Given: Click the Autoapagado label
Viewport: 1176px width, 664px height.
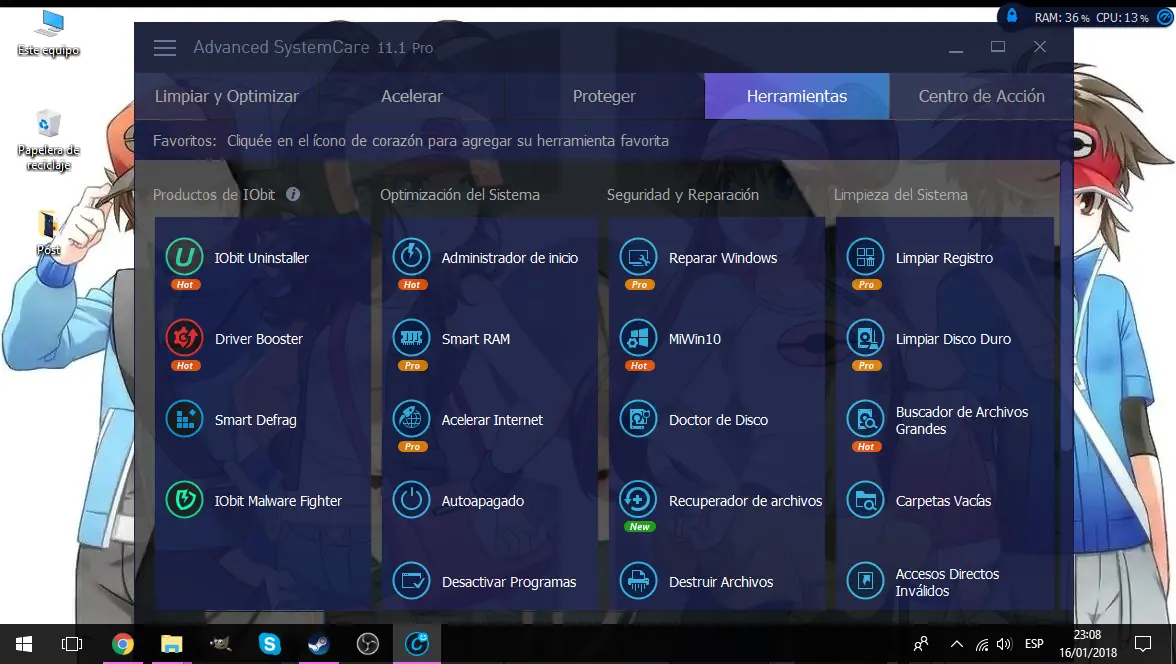Looking at the screenshot, I should click(x=482, y=501).
